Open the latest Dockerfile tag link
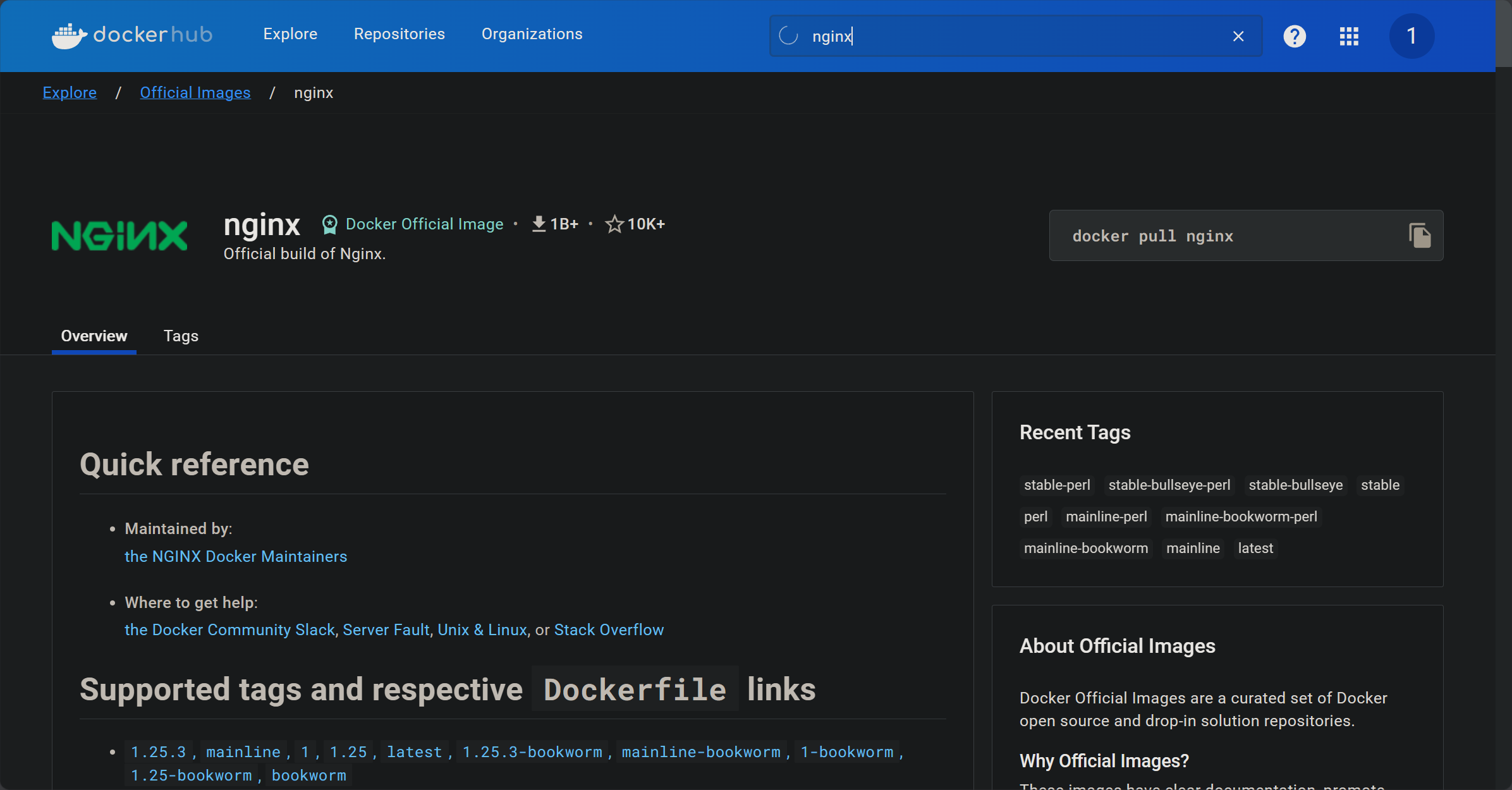 click(415, 752)
